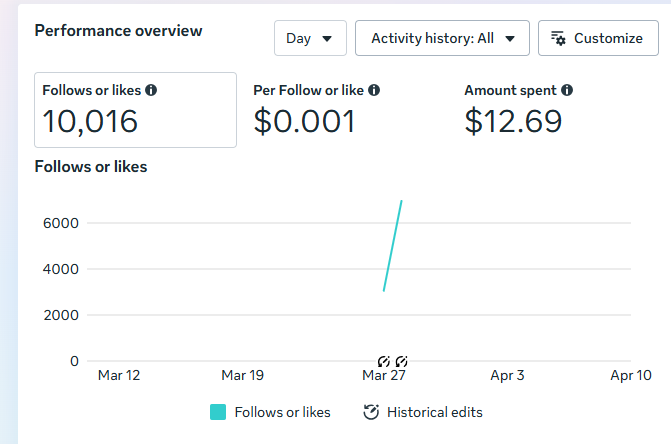Click second historical edit marker on chart

point(401,360)
